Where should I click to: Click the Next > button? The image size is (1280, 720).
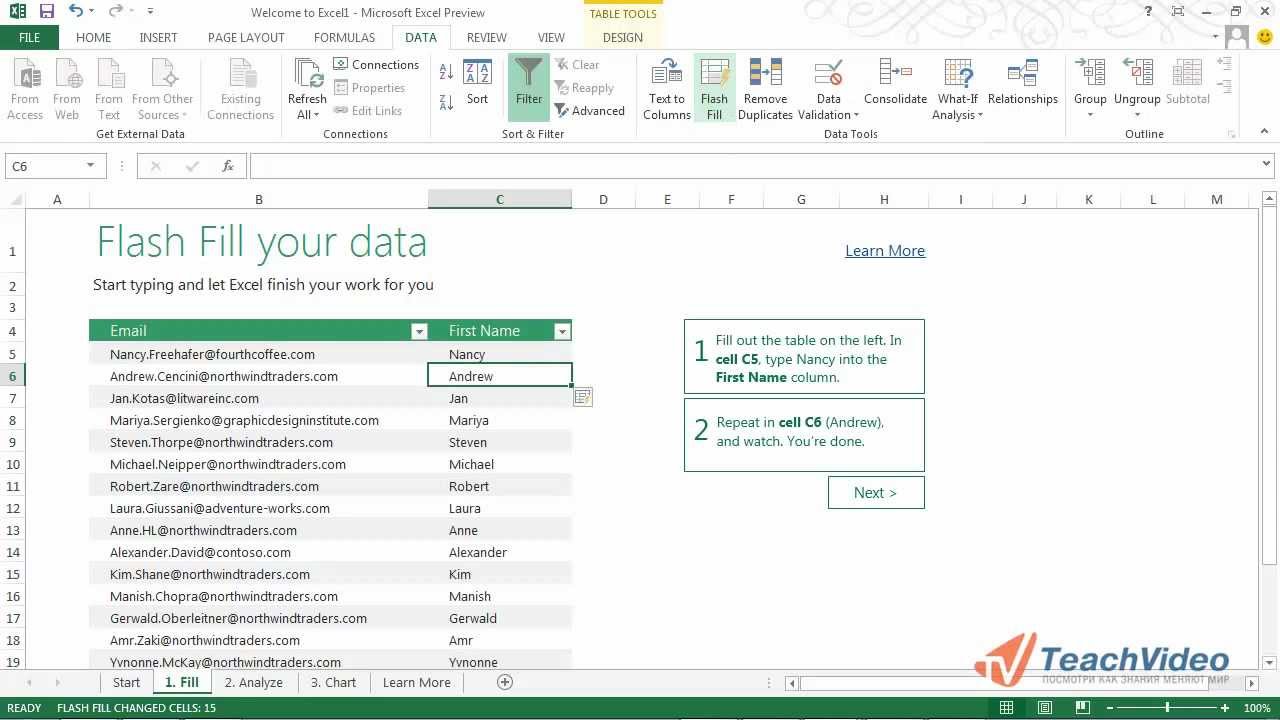[x=876, y=492]
